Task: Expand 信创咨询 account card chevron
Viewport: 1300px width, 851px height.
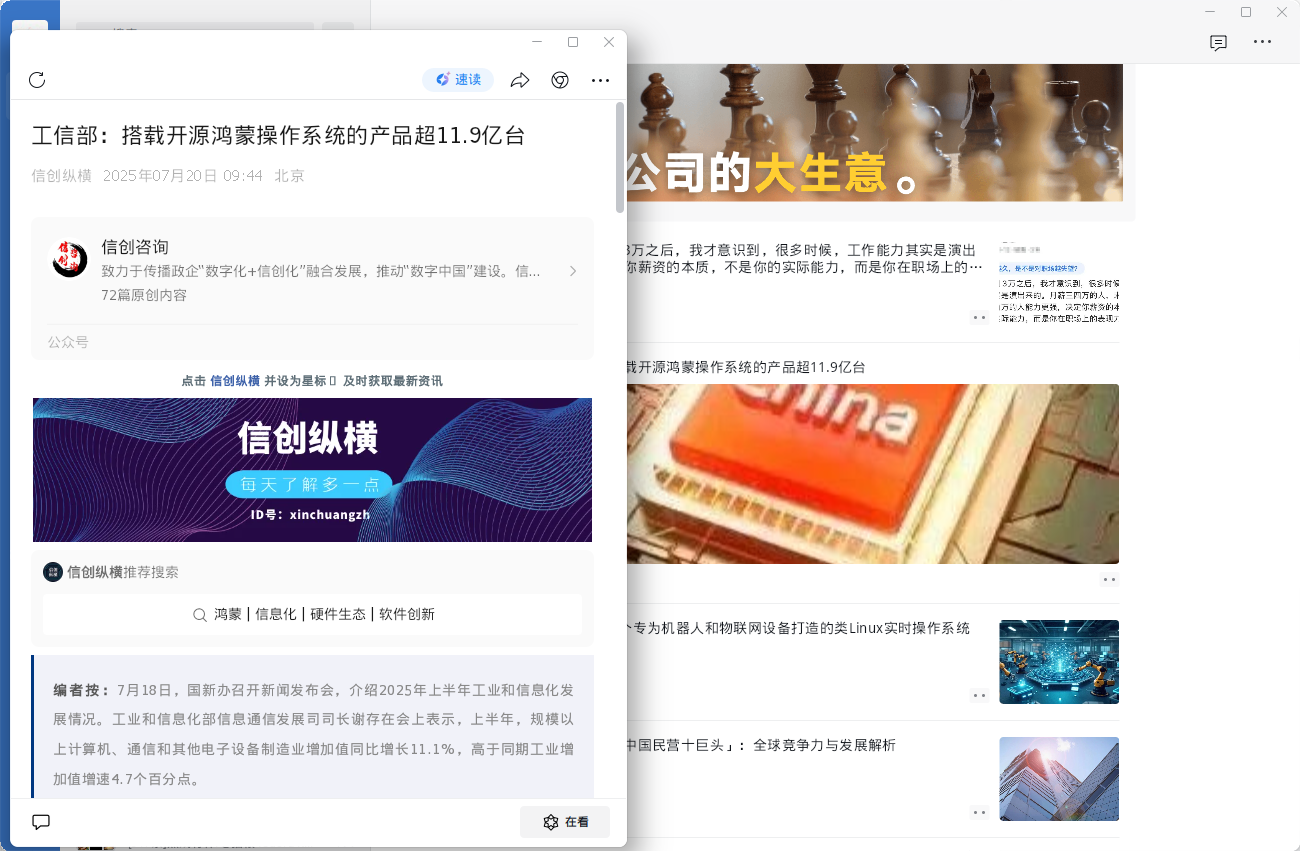Action: click(573, 271)
